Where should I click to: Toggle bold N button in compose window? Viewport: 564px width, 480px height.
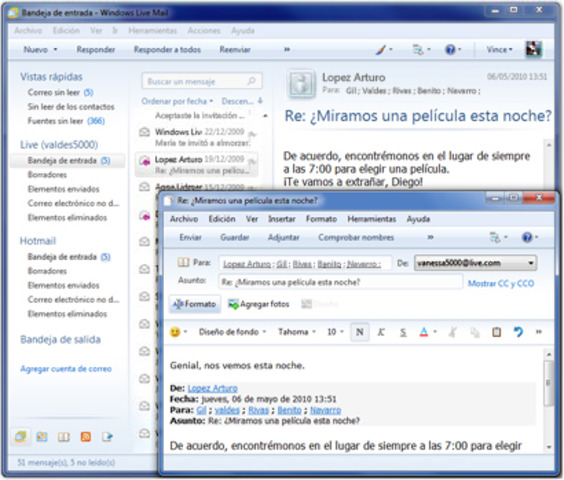pyautogui.click(x=359, y=332)
